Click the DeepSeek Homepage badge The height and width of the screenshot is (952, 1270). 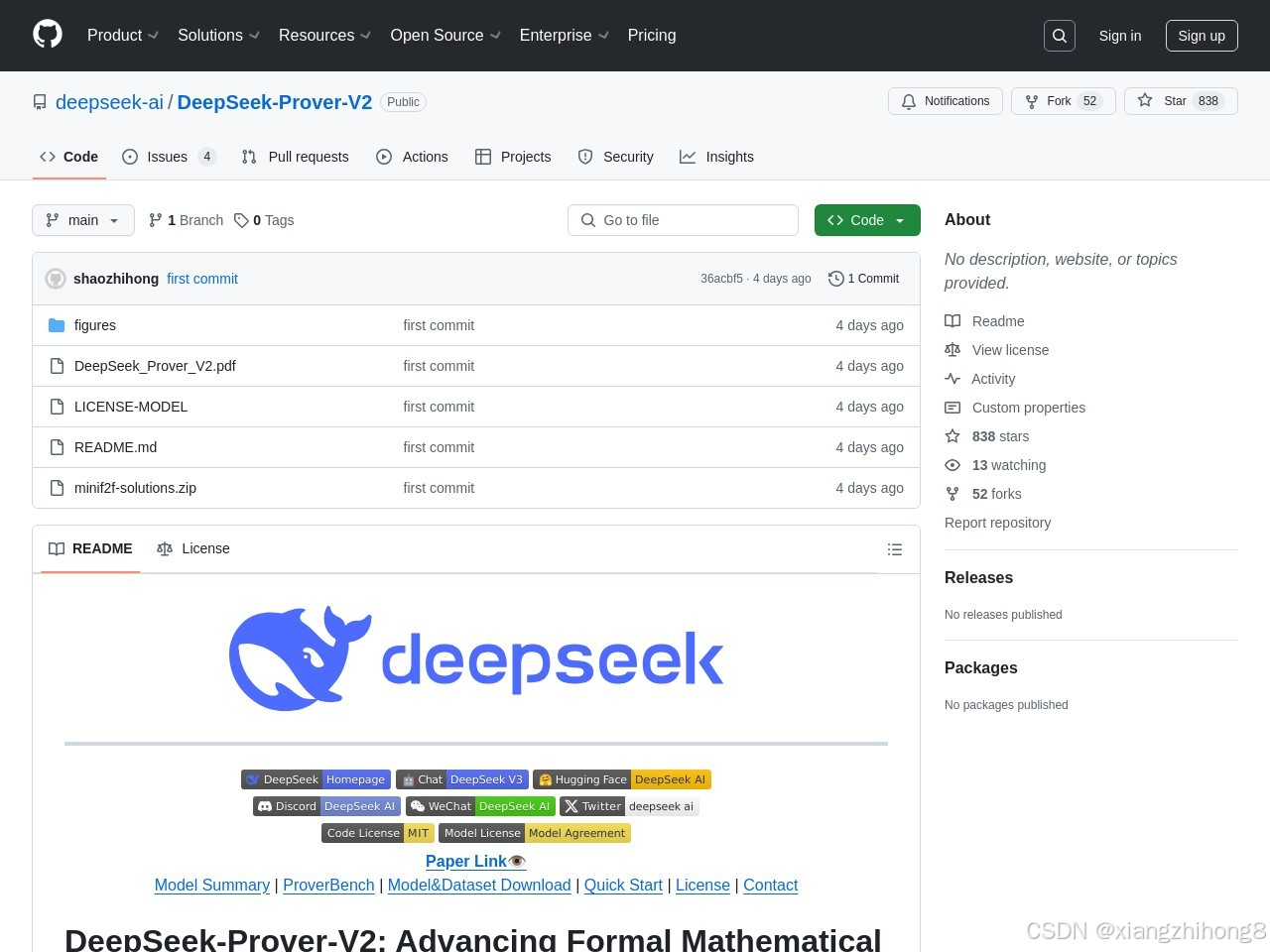316,779
